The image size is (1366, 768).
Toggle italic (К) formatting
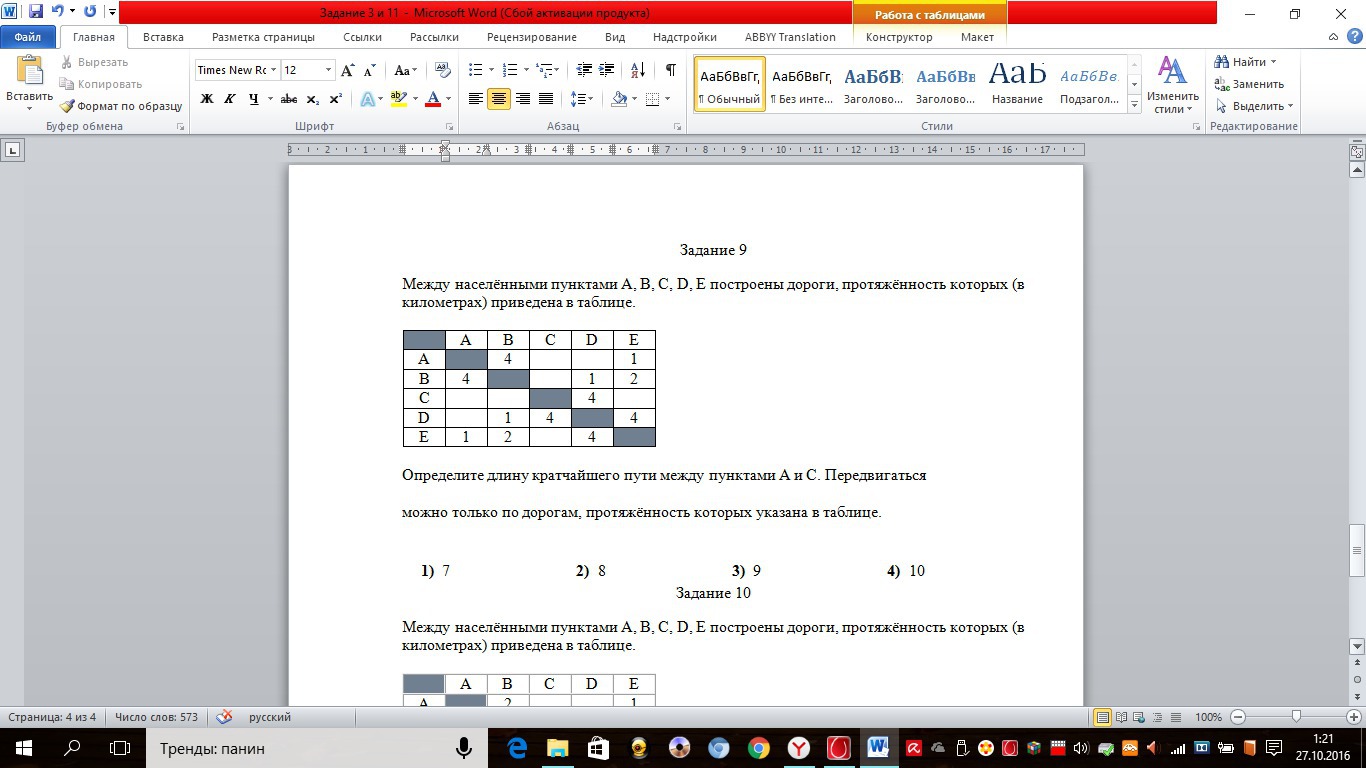(x=230, y=99)
